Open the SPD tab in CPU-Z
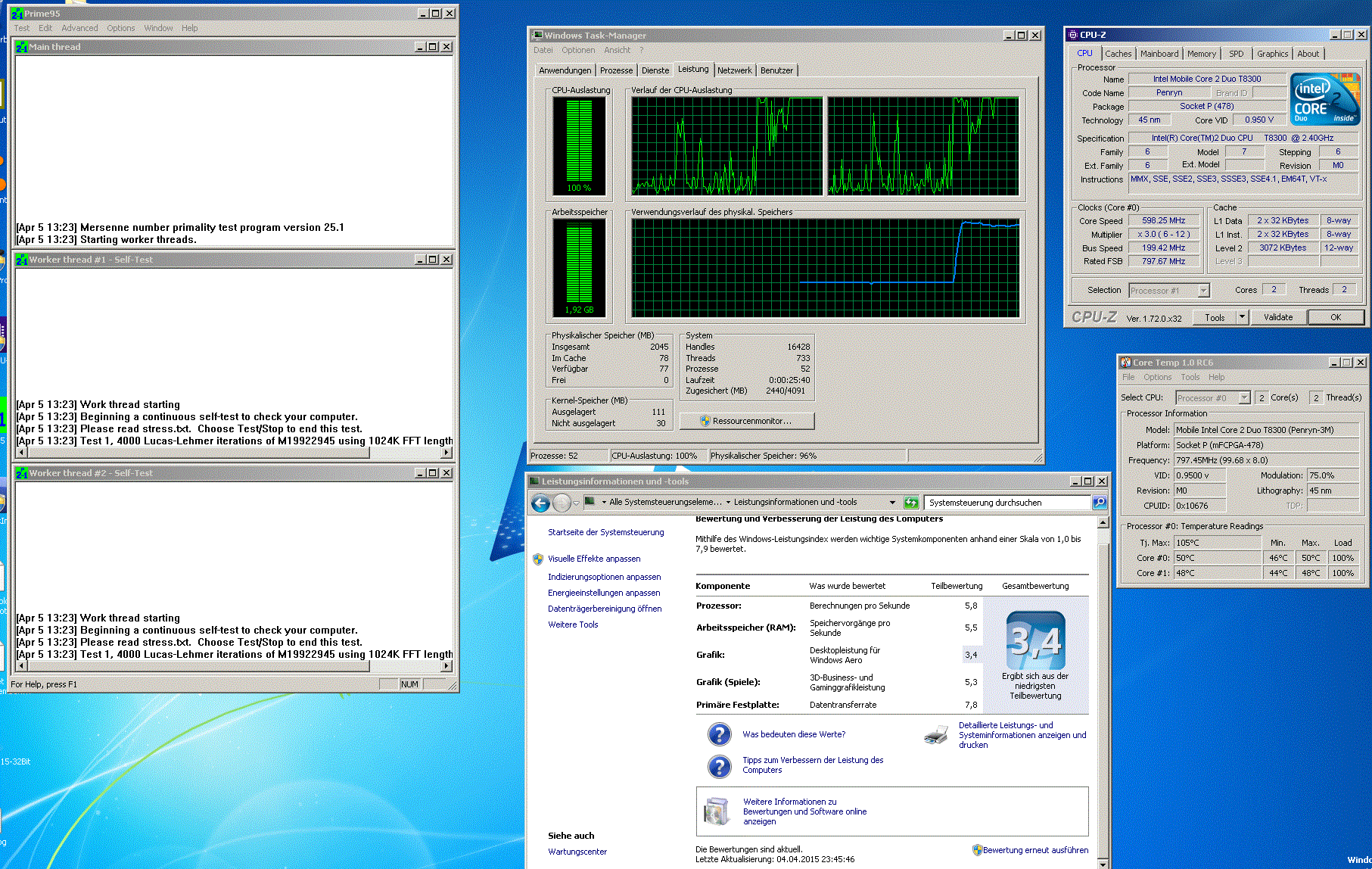Viewport: 1372px width, 869px height. point(1237,54)
